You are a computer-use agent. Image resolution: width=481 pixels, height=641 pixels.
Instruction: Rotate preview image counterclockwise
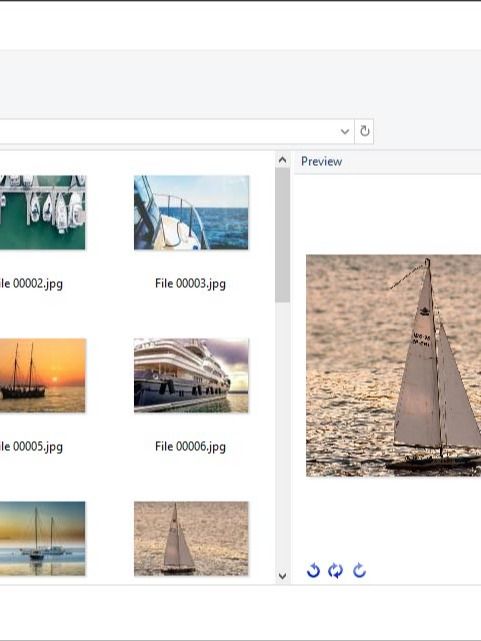point(313,570)
